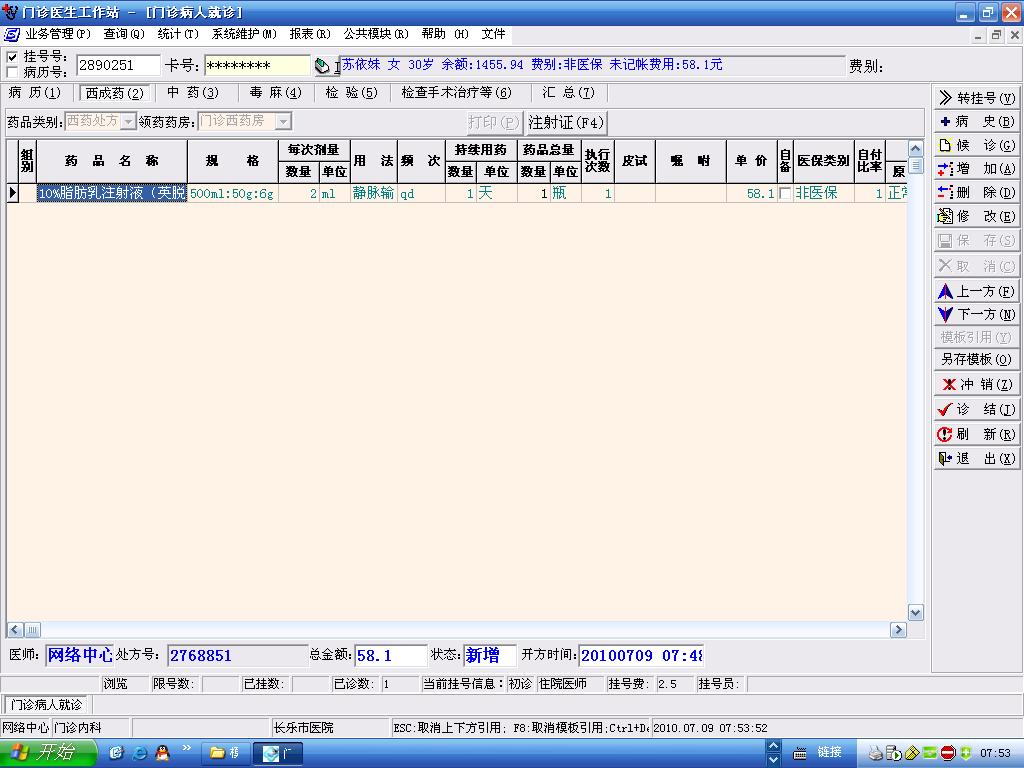Open the 文件 menu
Image resolution: width=1024 pixels, height=768 pixels.
point(493,34)
